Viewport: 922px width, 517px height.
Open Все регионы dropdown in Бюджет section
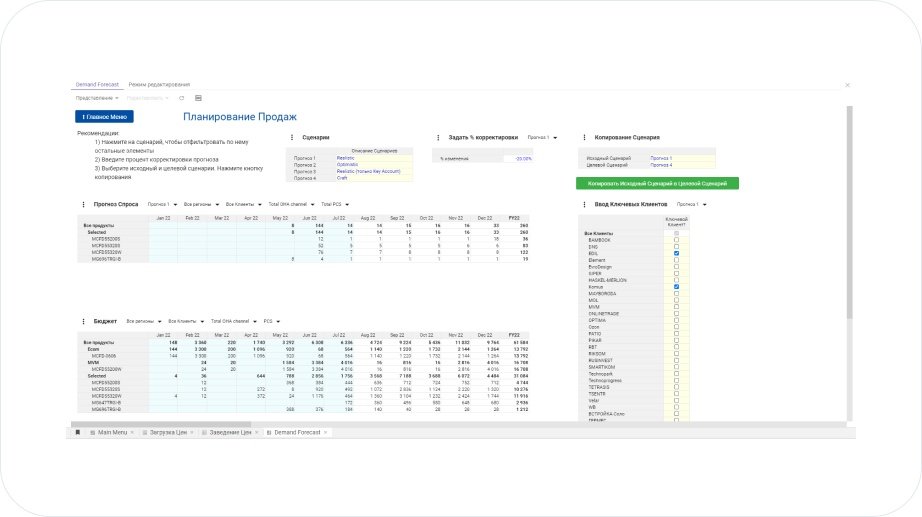[x=143, y=322]
